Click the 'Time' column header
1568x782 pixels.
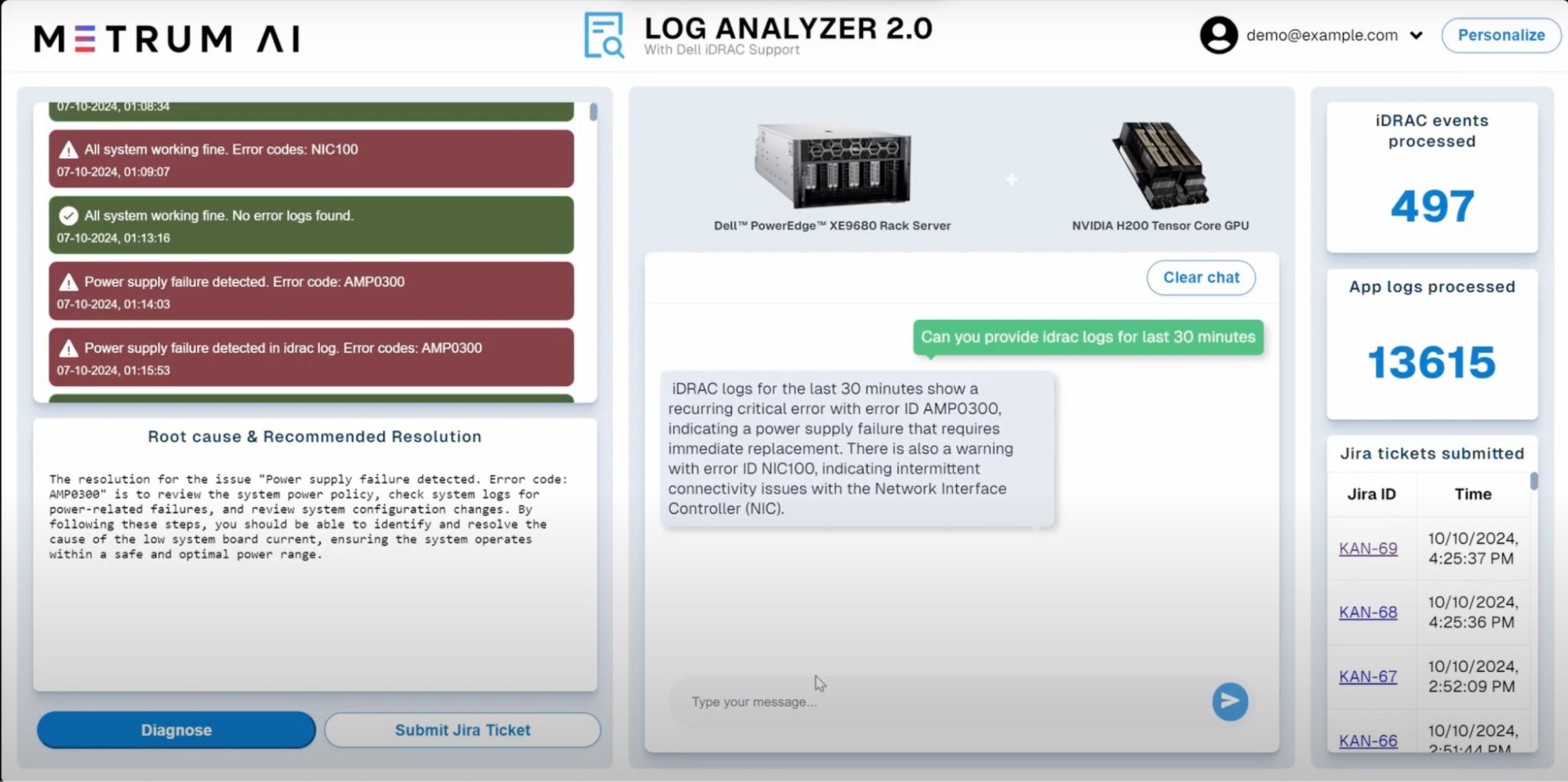[x=1472, y=494]
